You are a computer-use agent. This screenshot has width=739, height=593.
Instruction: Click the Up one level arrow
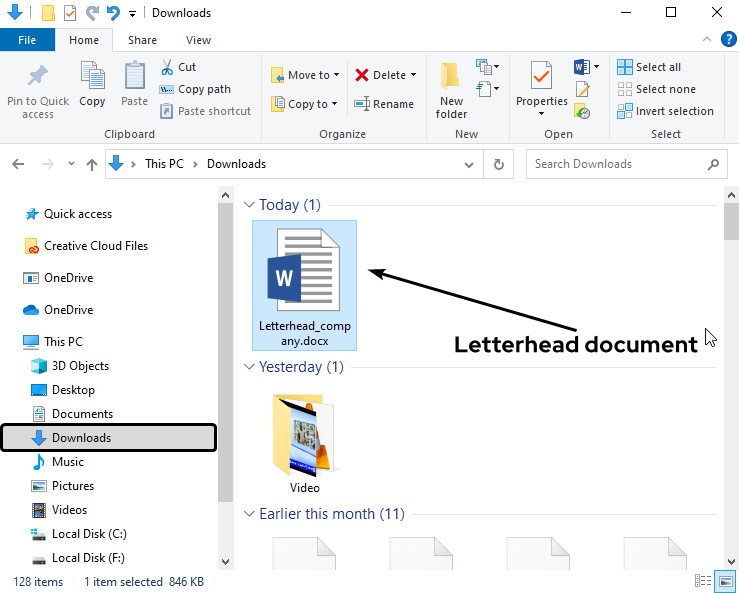pyautogui.click(x=92, y=164)
